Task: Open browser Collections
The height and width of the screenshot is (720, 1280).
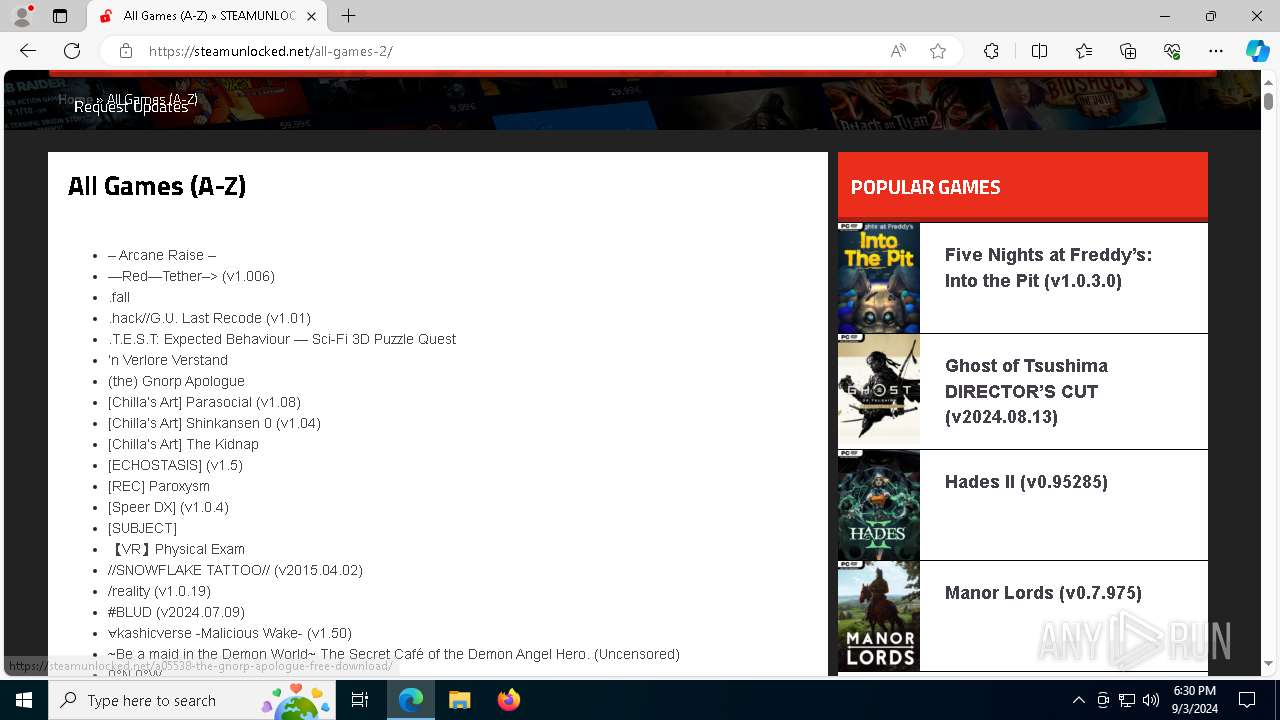Action: pos(1128,51)
